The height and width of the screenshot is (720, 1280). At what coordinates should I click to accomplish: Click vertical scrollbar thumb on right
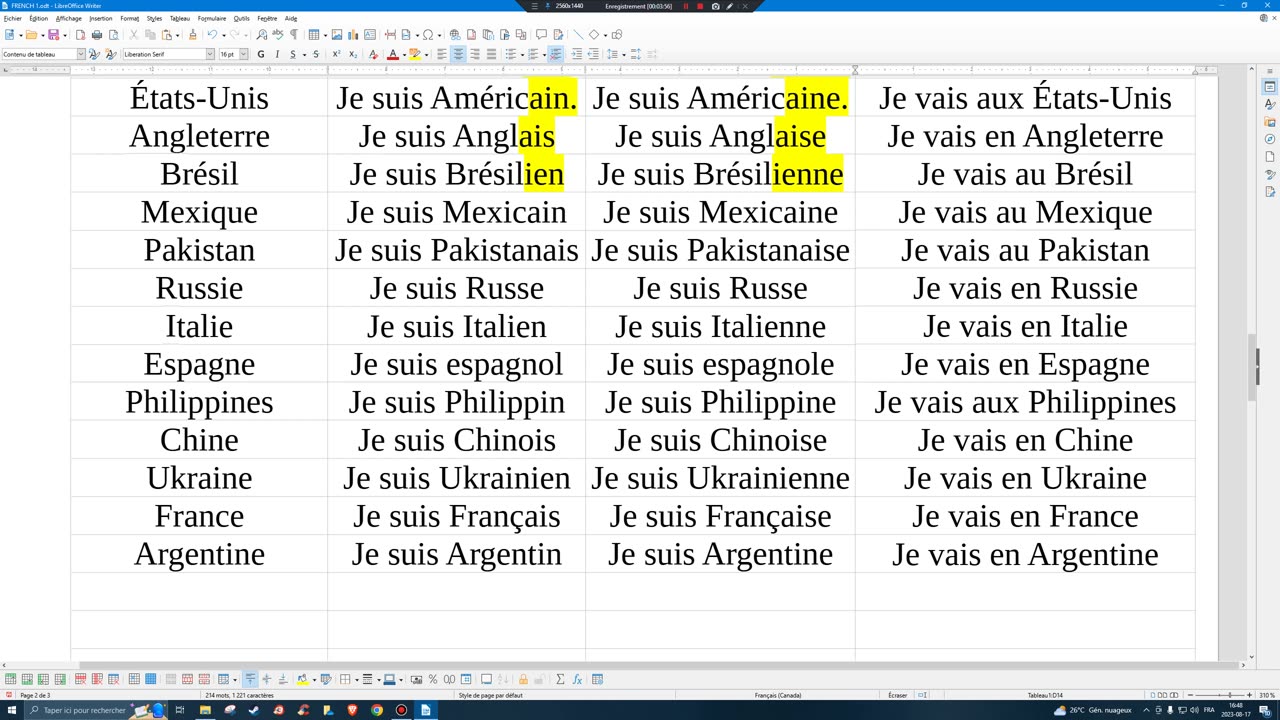1252,365
